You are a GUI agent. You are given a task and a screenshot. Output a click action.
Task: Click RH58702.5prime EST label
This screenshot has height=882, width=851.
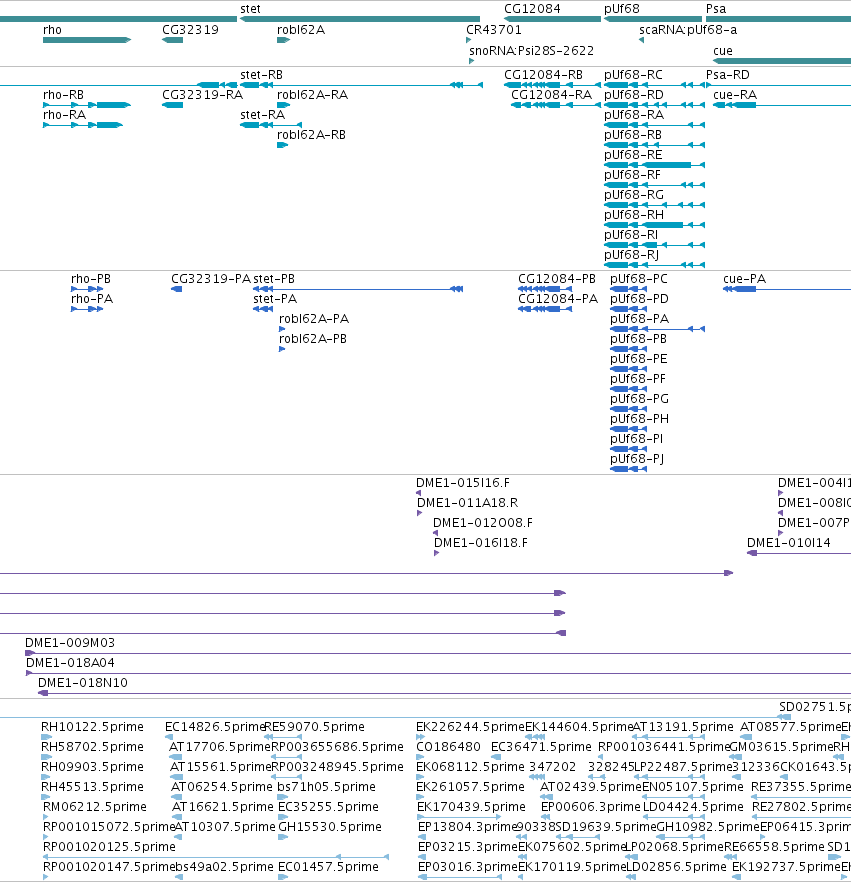pos(92,747)
